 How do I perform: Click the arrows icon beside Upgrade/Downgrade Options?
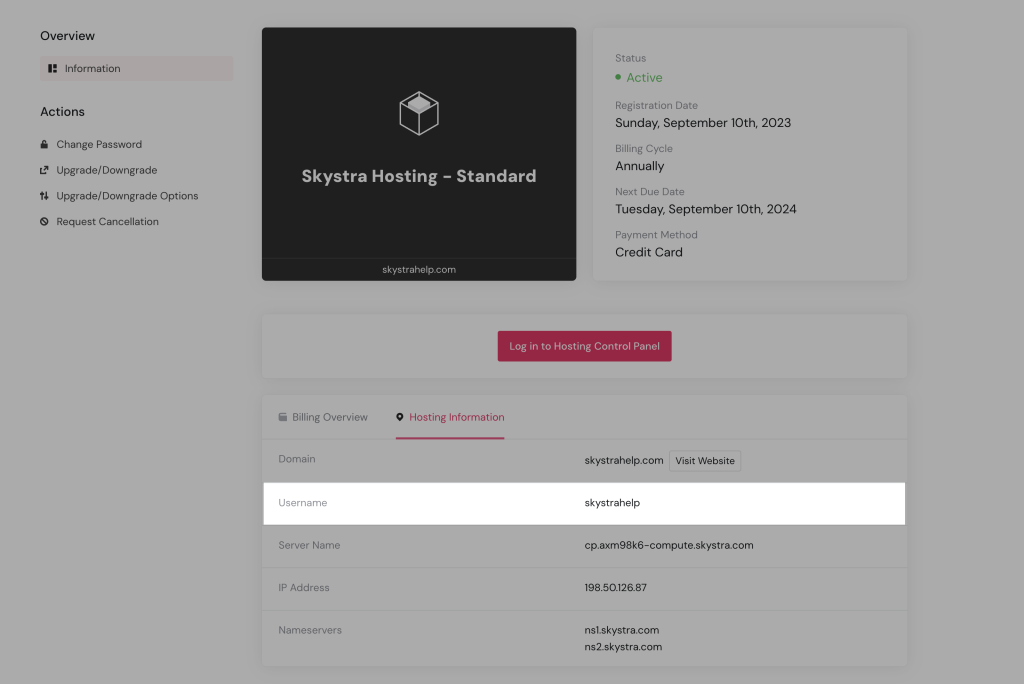pyautogui.click(x=44, y=196)
